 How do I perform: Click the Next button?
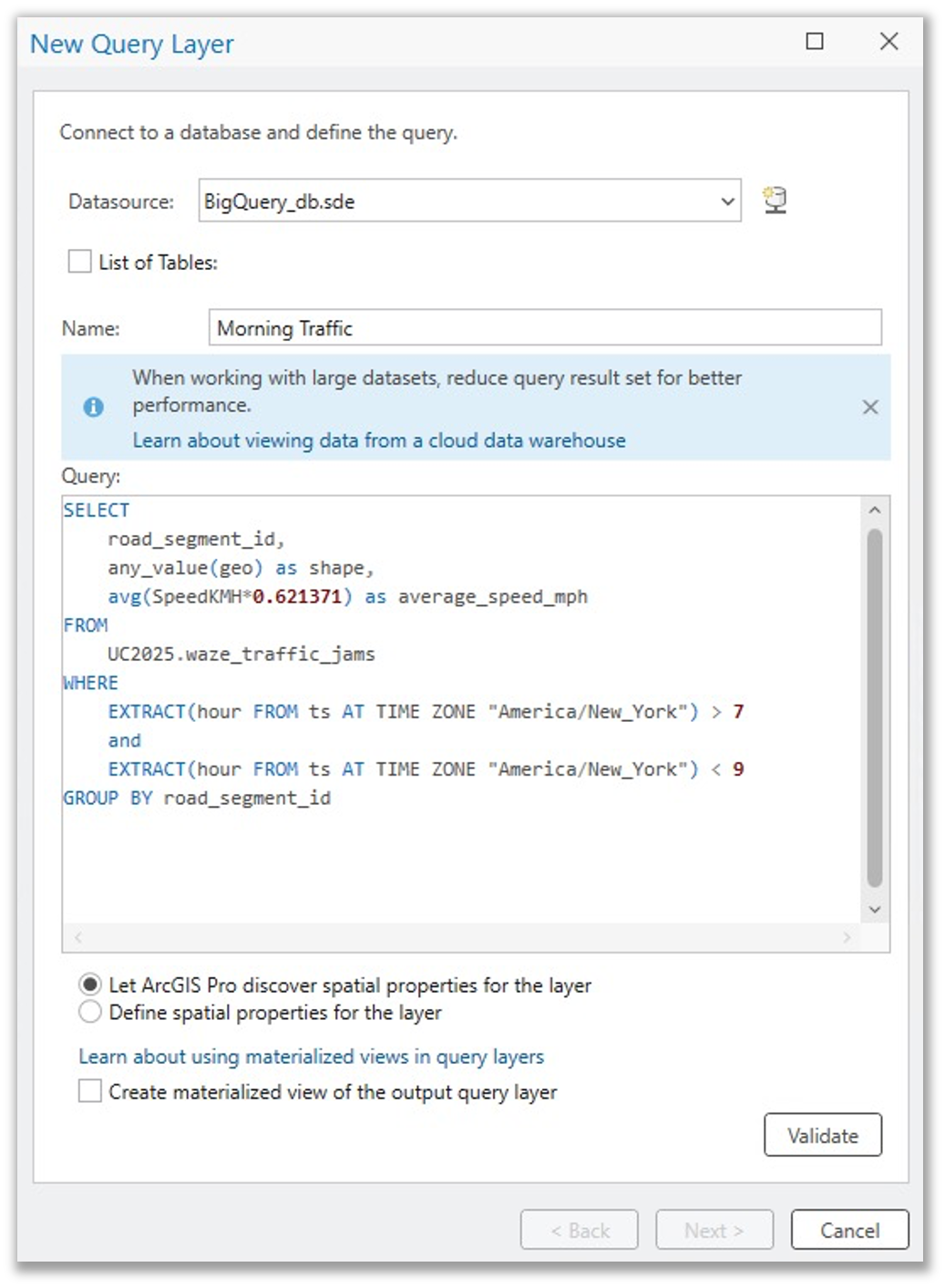[714, 1229]
